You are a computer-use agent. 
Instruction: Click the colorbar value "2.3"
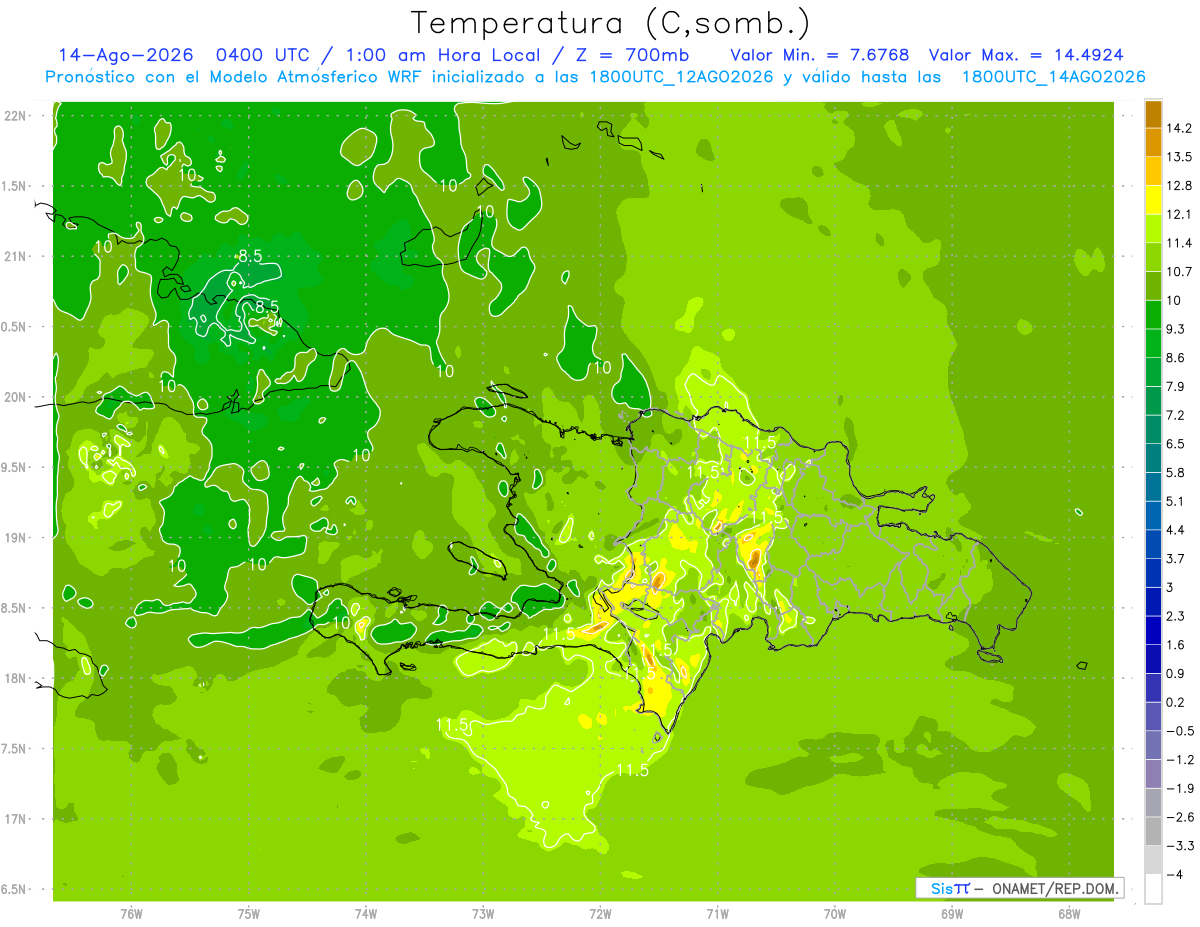coord(1176,616)
